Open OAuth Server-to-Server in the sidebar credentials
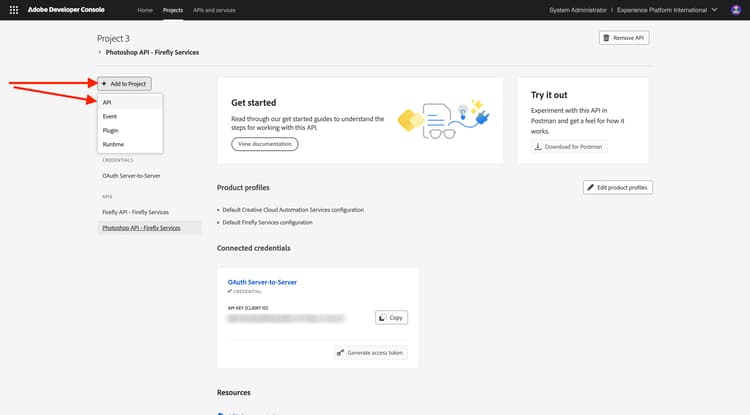750x415 pixels. 131,175
